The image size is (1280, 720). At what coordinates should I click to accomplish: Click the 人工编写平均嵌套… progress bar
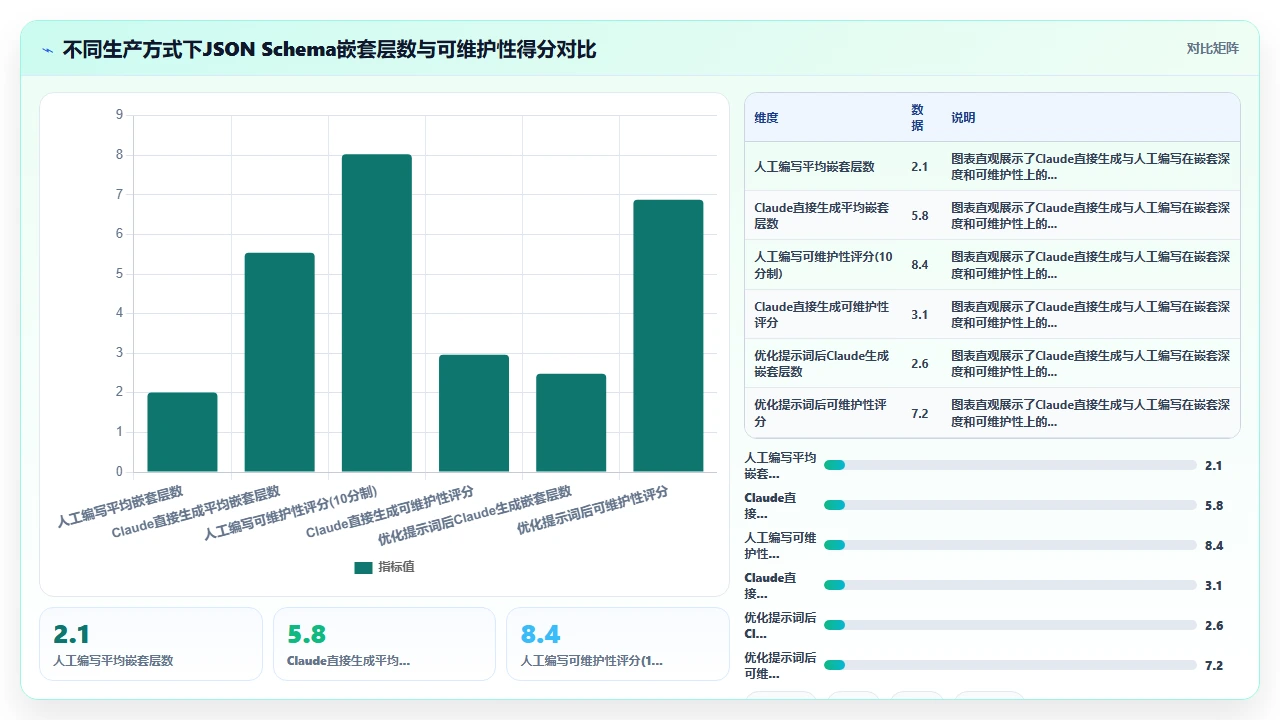tap(1010, 465)
